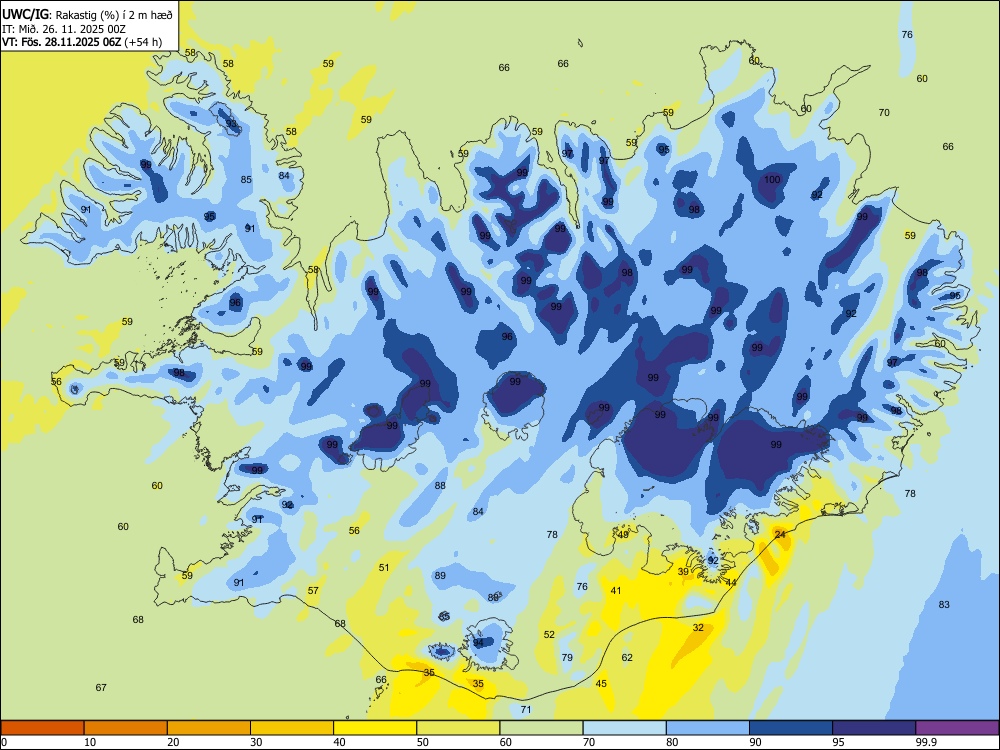
Task: Click the purple legend swatch above 99.9
Action: [957, 728]
